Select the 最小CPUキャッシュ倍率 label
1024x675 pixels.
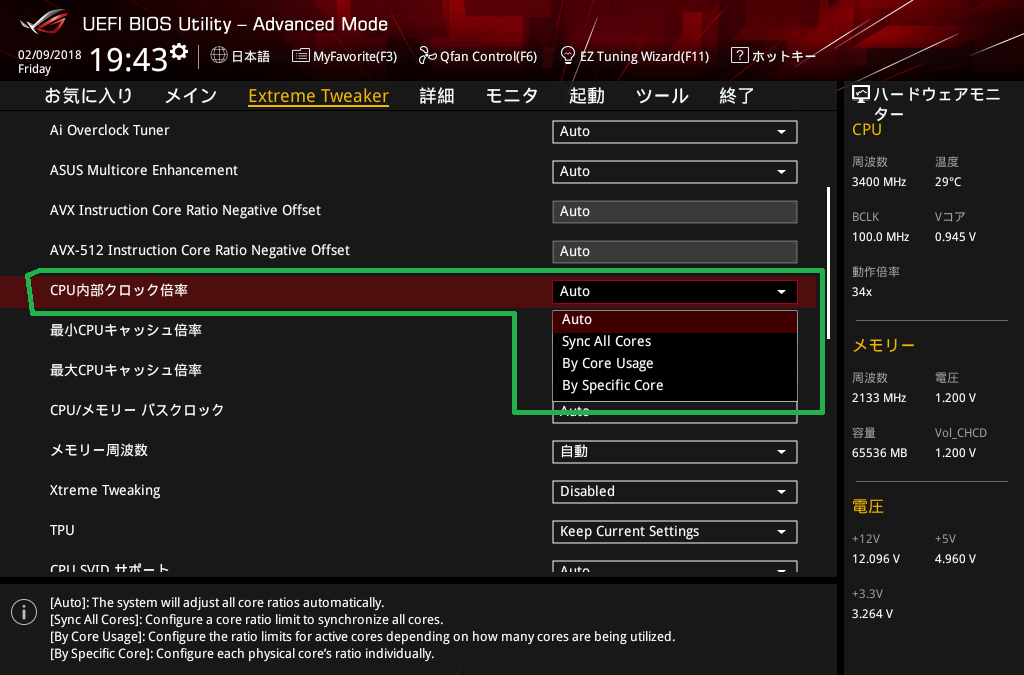tap(126, 330)
